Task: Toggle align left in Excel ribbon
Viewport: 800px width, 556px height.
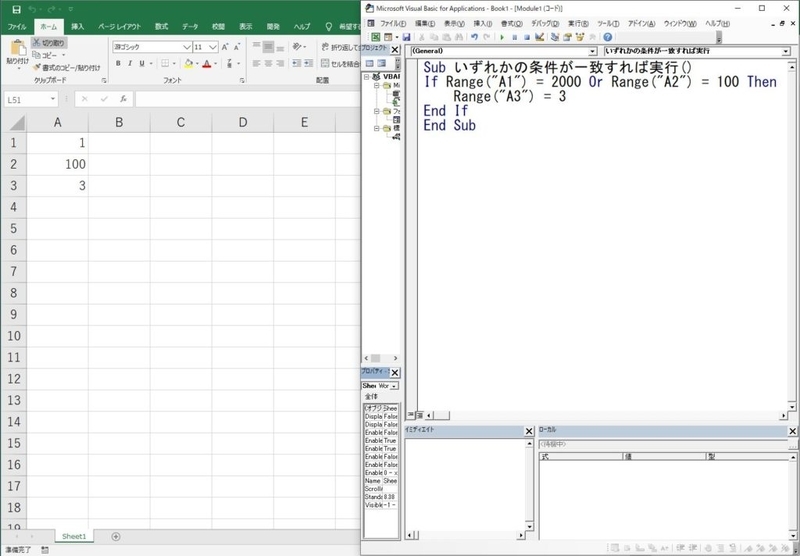Action: tap(257, 63)
